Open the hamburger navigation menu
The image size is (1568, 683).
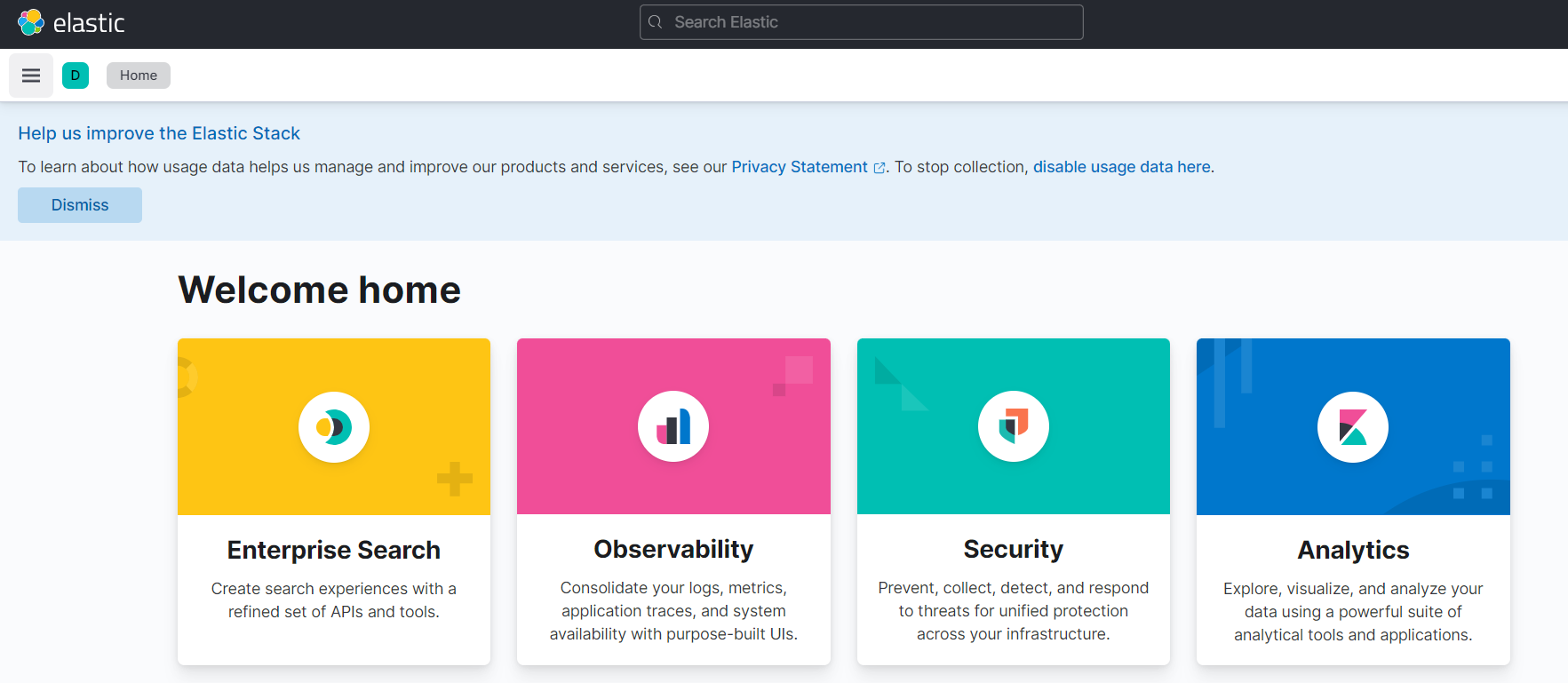[31, 75]
